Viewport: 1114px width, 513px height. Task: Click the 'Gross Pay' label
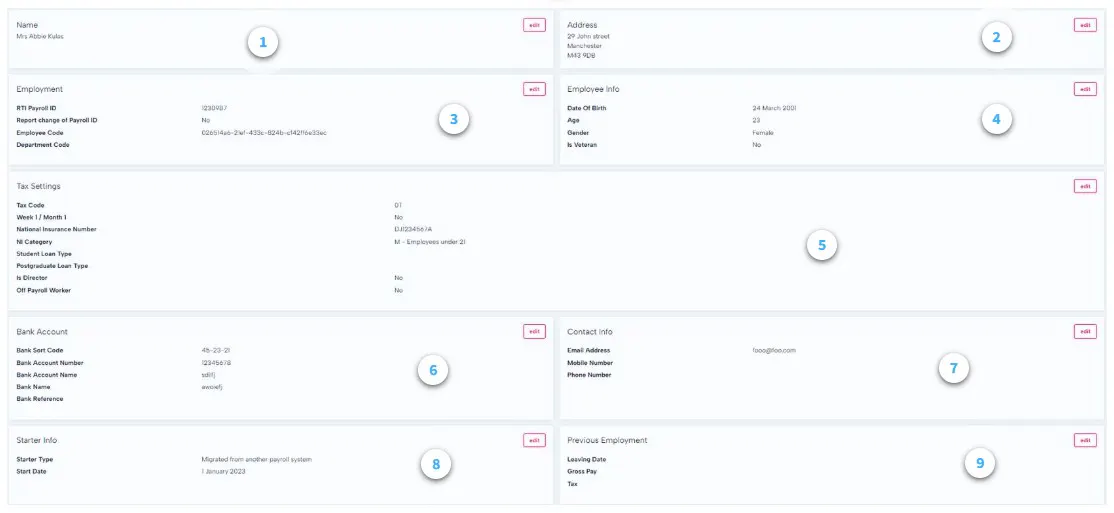(x=582, y=471)
